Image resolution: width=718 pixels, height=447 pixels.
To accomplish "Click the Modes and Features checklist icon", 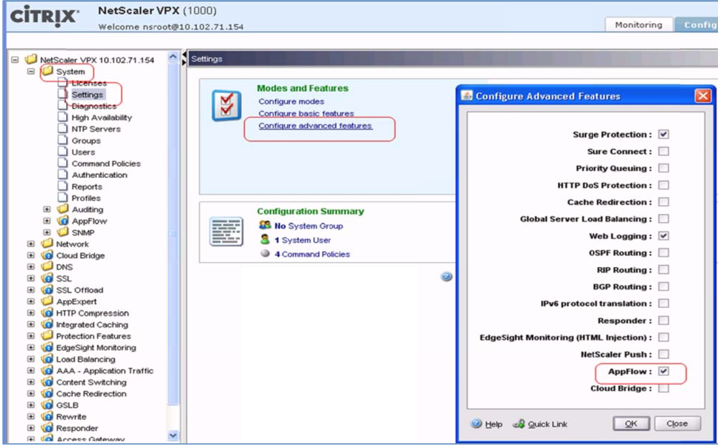I will [x=227, y=106].
